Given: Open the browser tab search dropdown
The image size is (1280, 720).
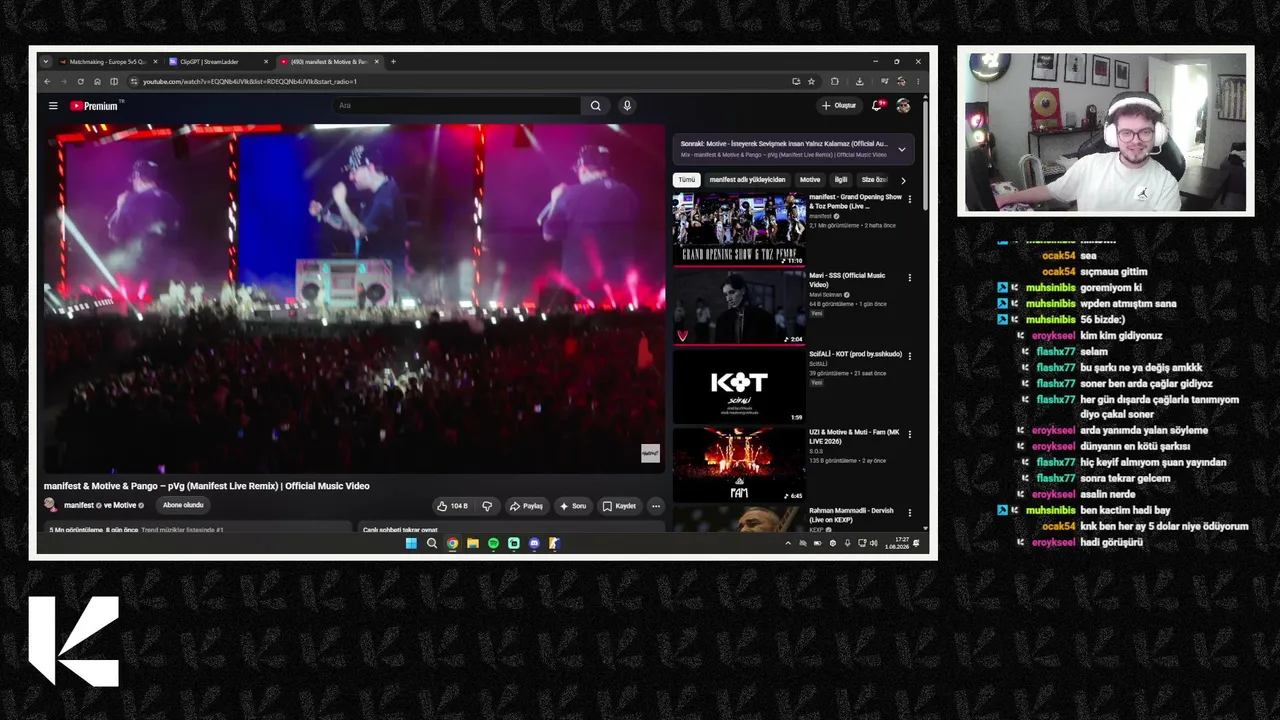Looking at the screenshot, I should coord(45,62).
